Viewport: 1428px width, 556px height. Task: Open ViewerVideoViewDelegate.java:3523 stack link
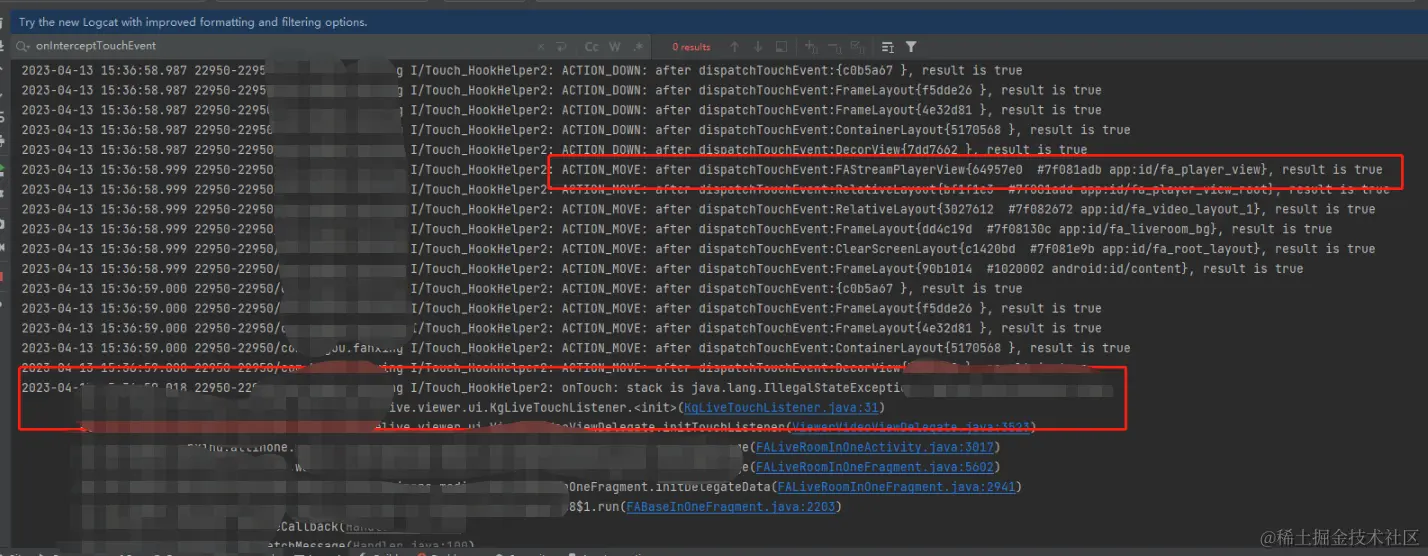[912, 428]
